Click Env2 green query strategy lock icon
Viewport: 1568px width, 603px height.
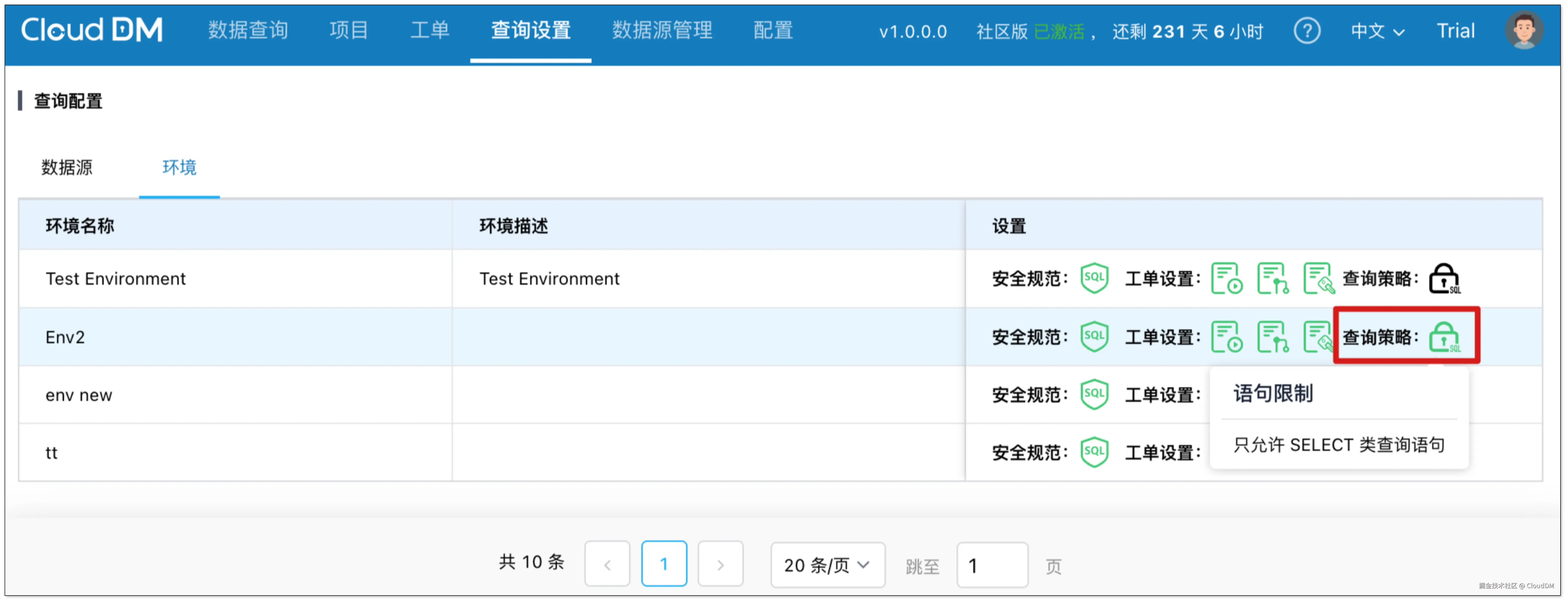pyautogui.click(x=1444, y=337)
